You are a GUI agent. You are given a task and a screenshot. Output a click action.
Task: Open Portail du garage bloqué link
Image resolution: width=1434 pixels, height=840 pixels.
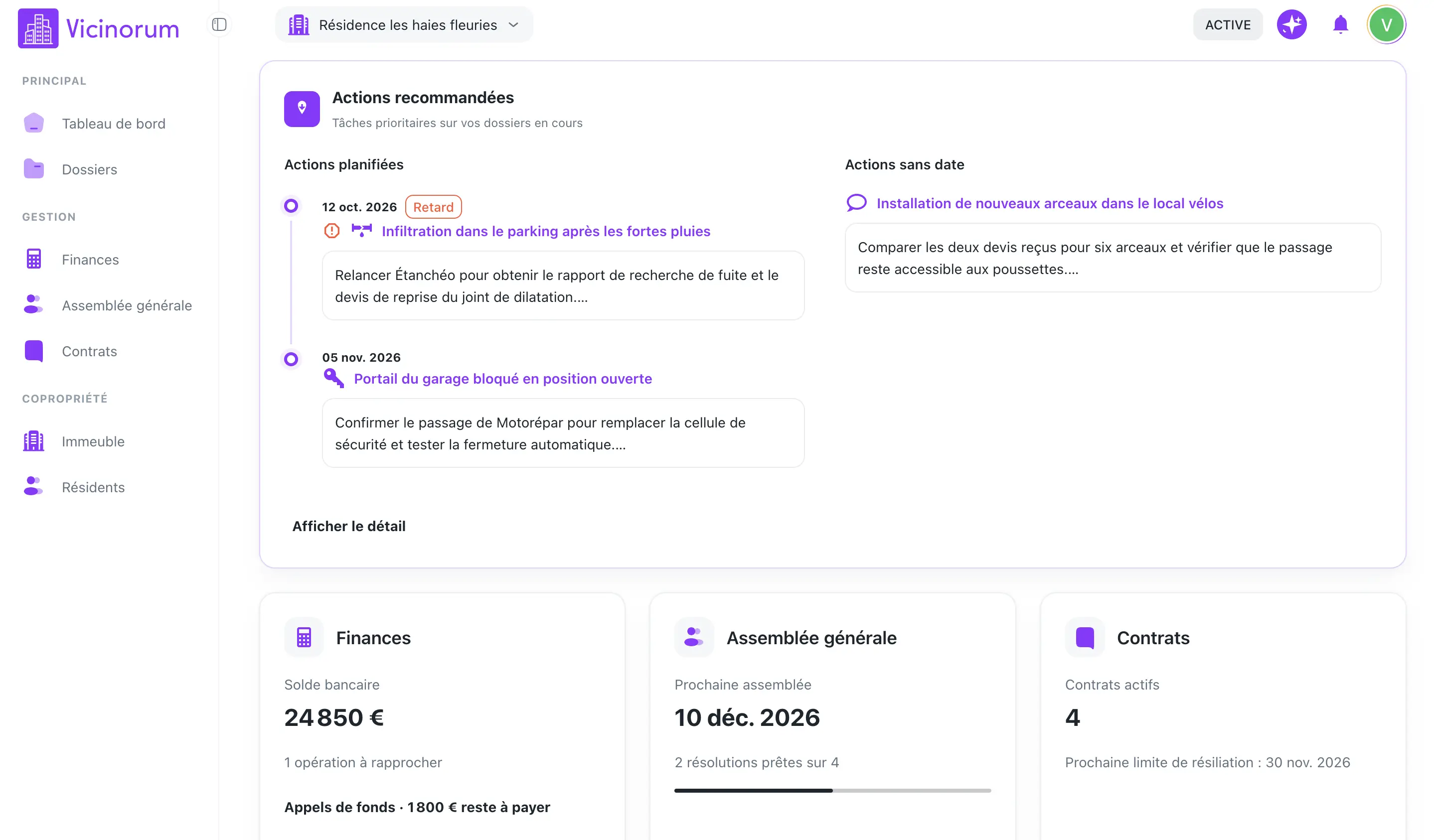pos(502,379)
